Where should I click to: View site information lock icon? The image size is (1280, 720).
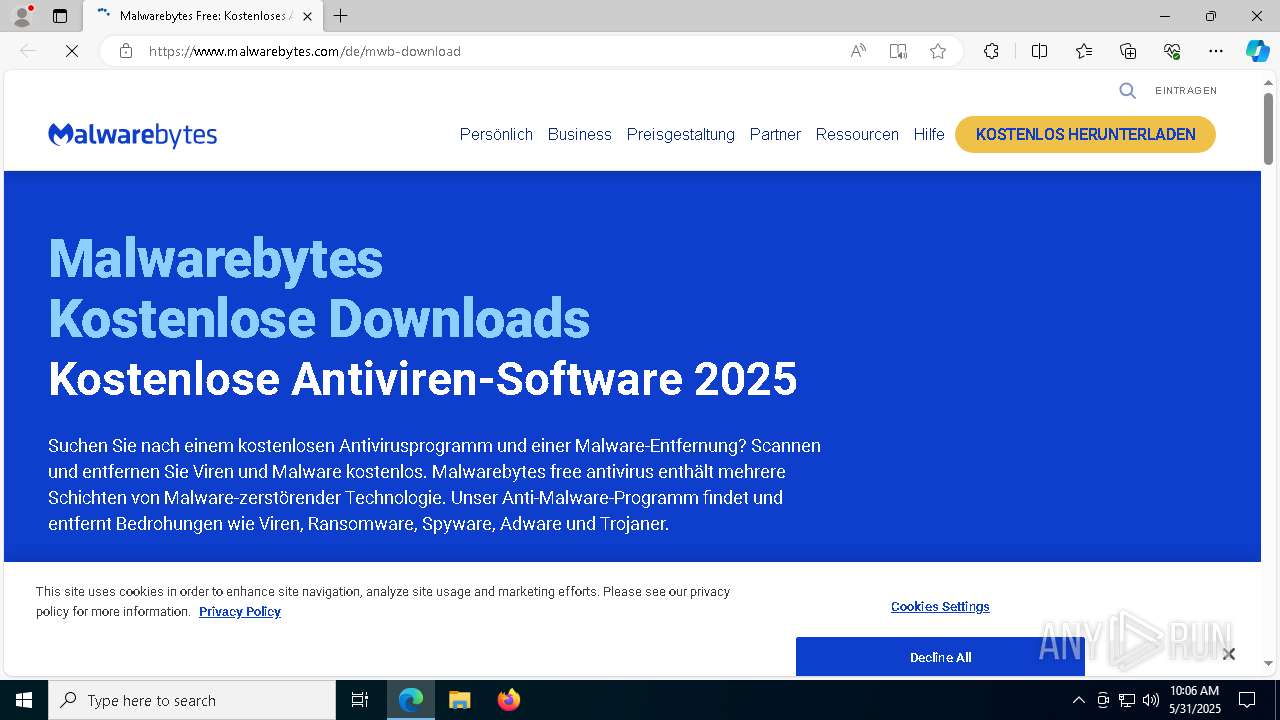[126, 51]
